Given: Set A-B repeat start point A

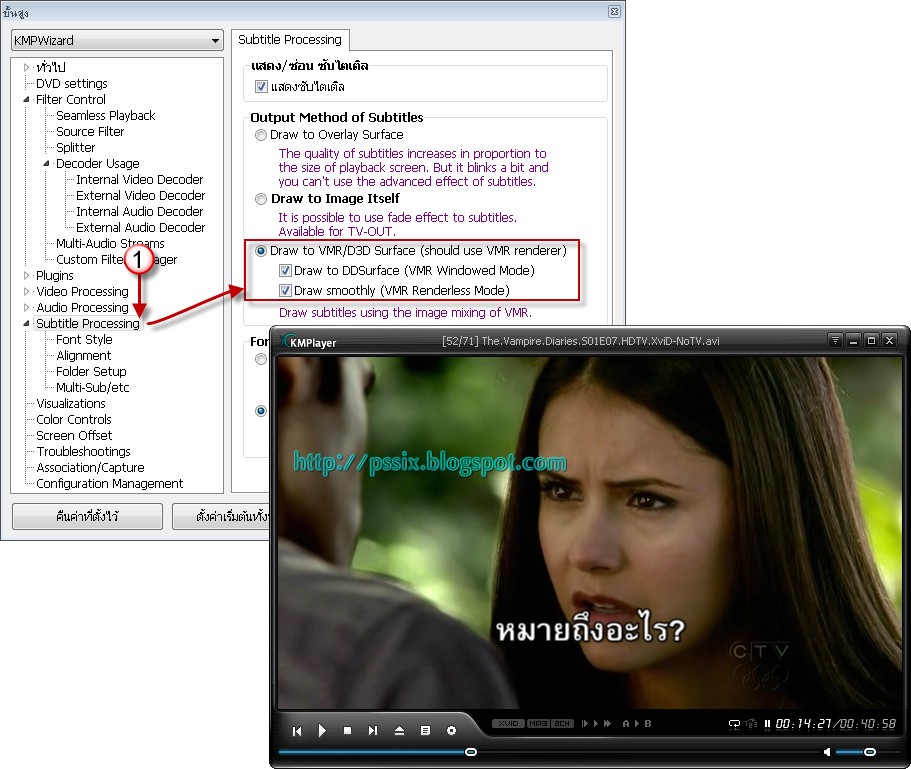Looking at the screenshot, I should [x=626, y=723].
